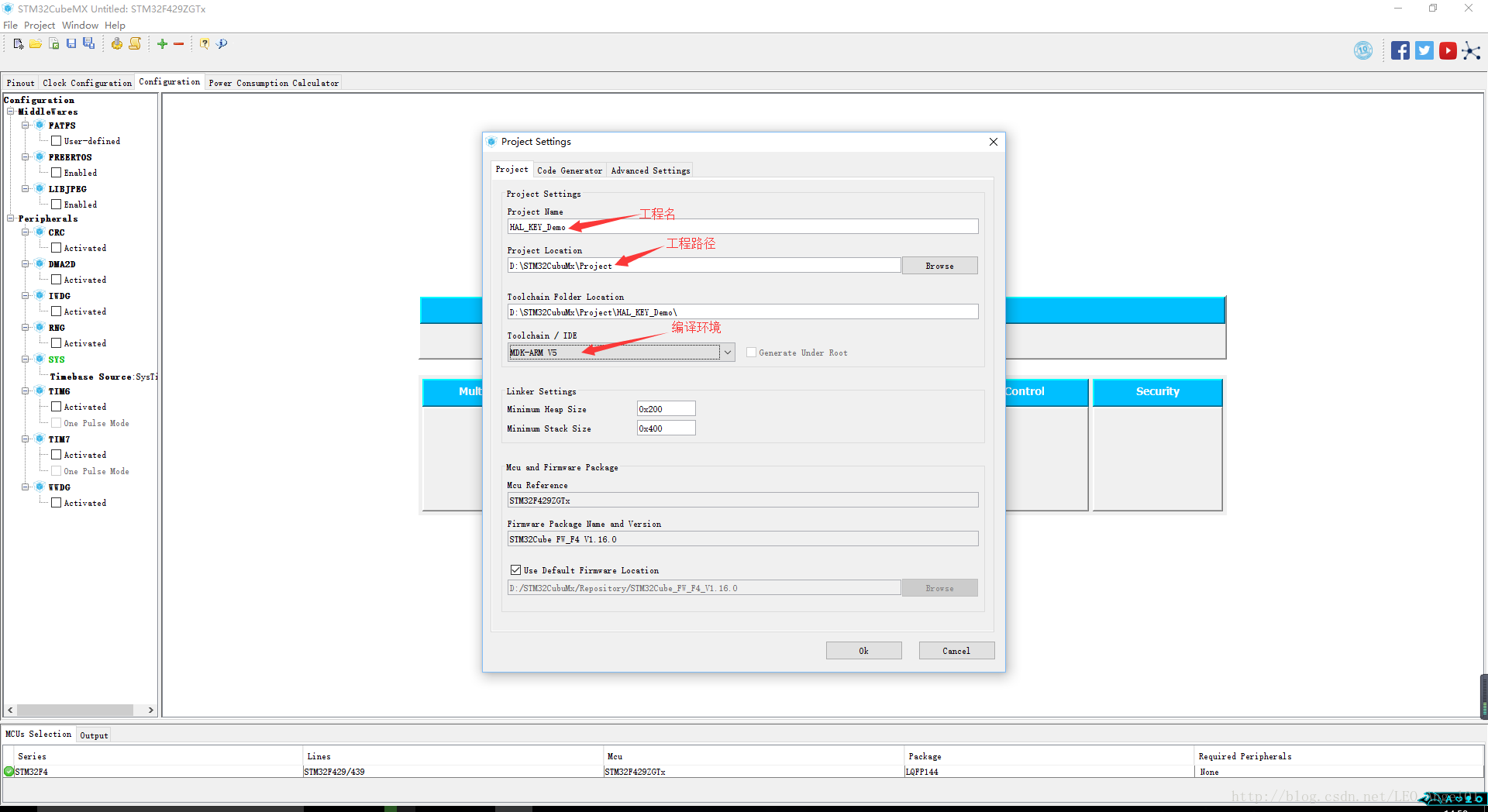Click the Save Project As icon
The image size is (1488, 812).
click(89, 44)
